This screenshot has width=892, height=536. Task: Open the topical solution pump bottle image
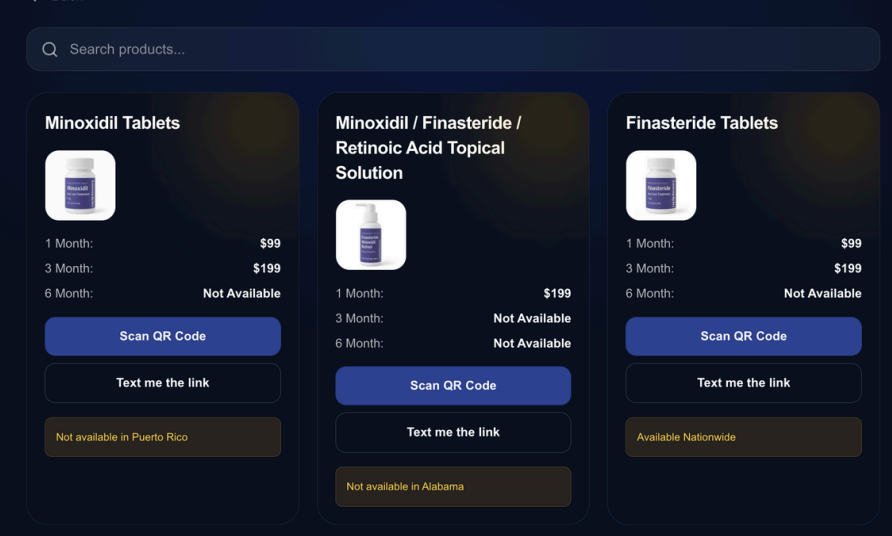[x=371, y=235]
